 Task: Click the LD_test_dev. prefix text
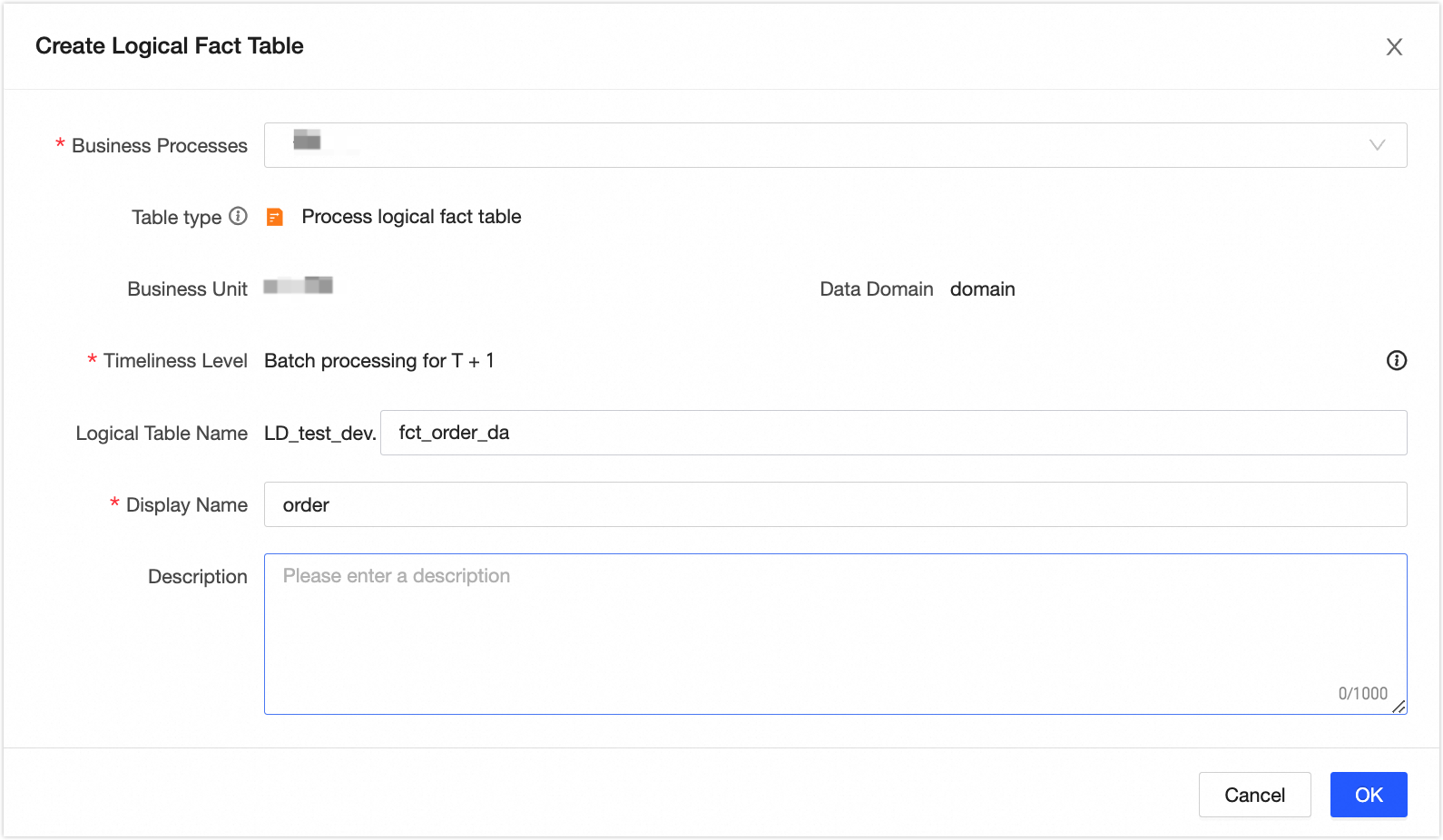tap(319, 434)
